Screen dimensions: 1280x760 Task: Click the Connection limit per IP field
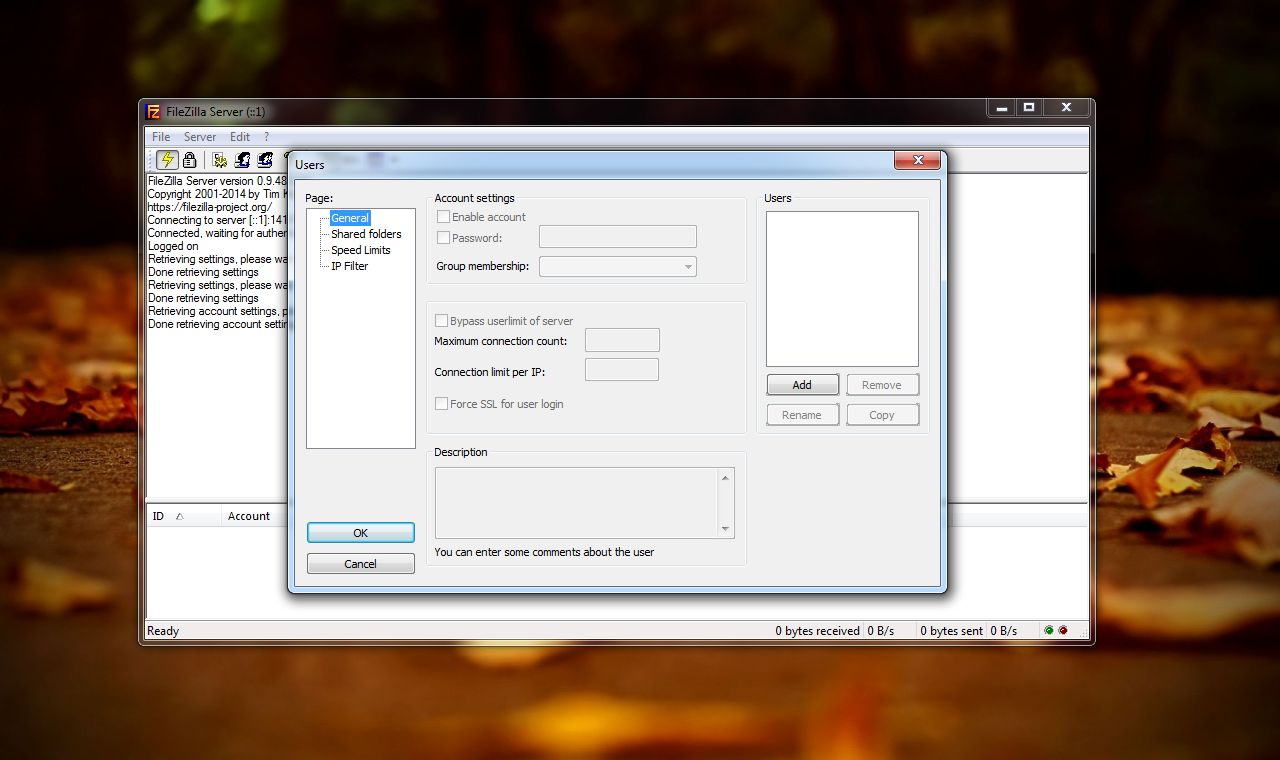coord(622,370)
